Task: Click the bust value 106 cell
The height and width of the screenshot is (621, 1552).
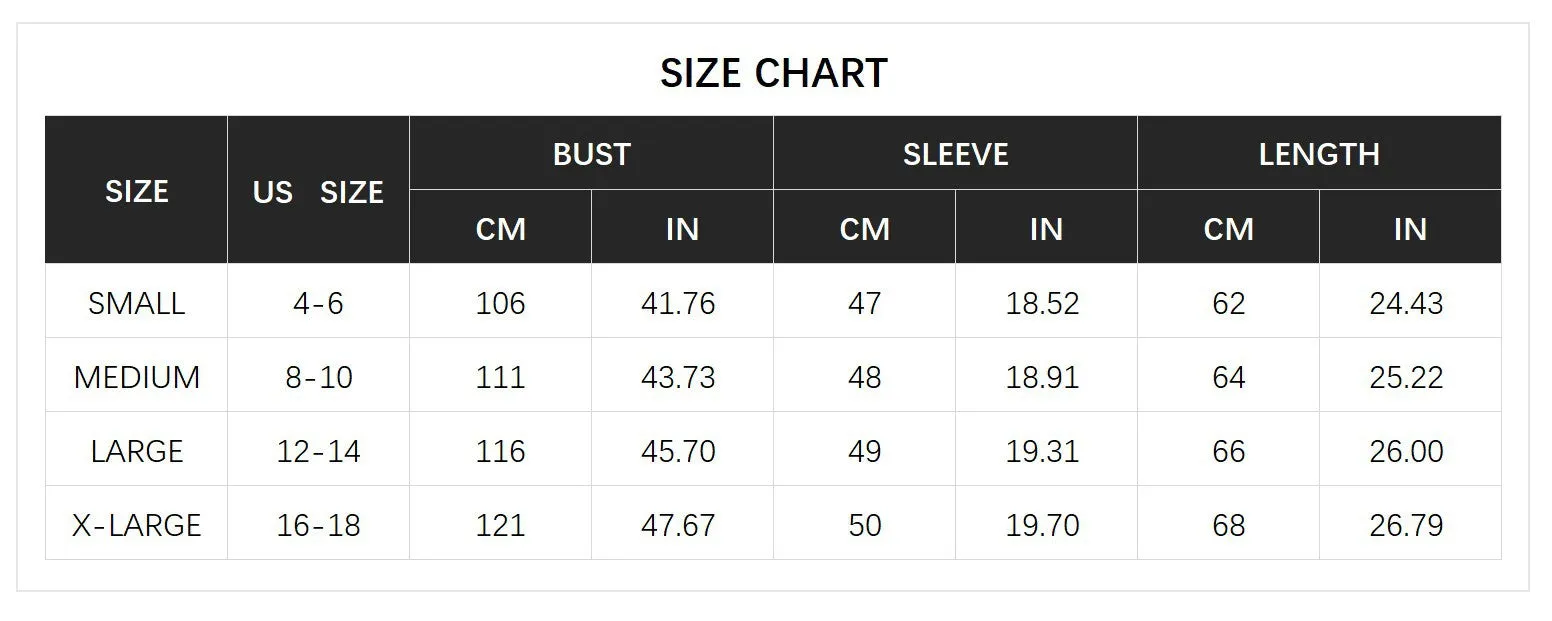Action: click(501, 302)
